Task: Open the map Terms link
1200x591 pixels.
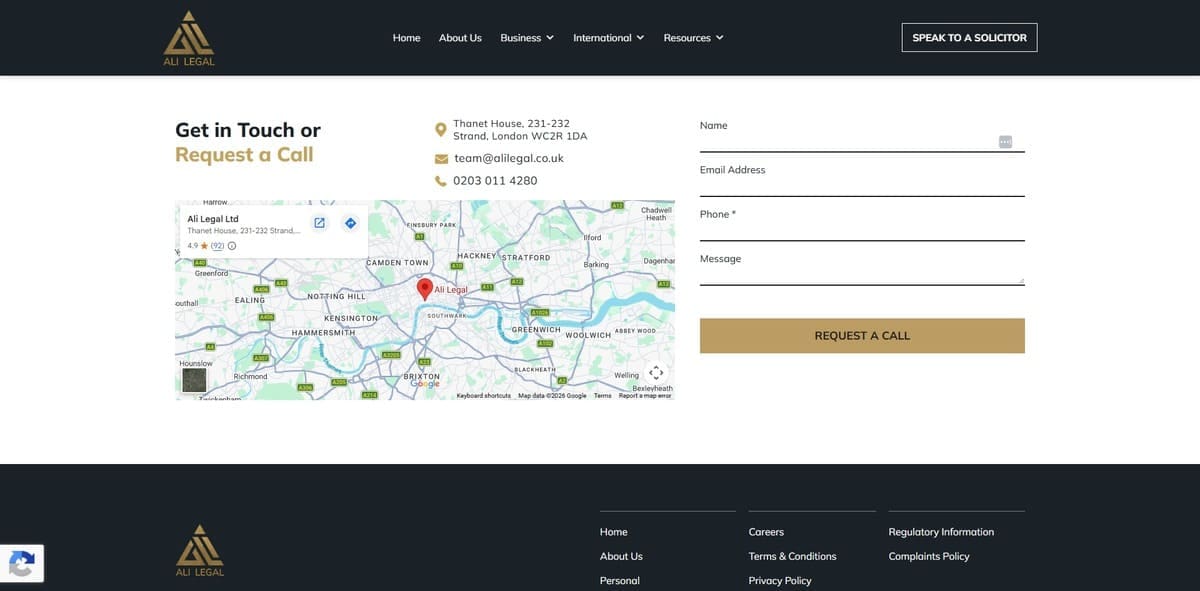Action: [x=602, y=396]
